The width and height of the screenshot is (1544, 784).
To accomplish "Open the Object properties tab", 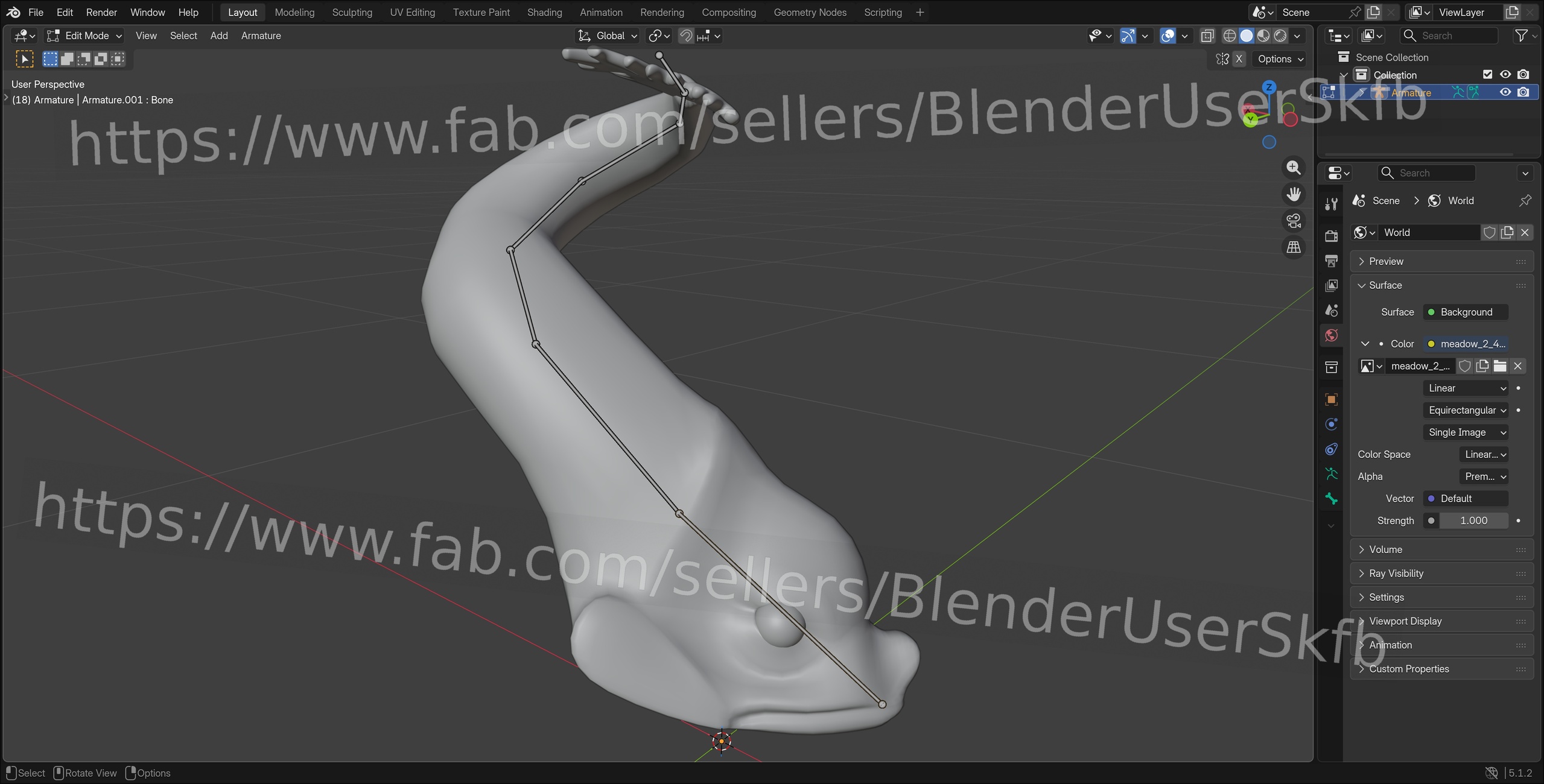I will 1331,399.
